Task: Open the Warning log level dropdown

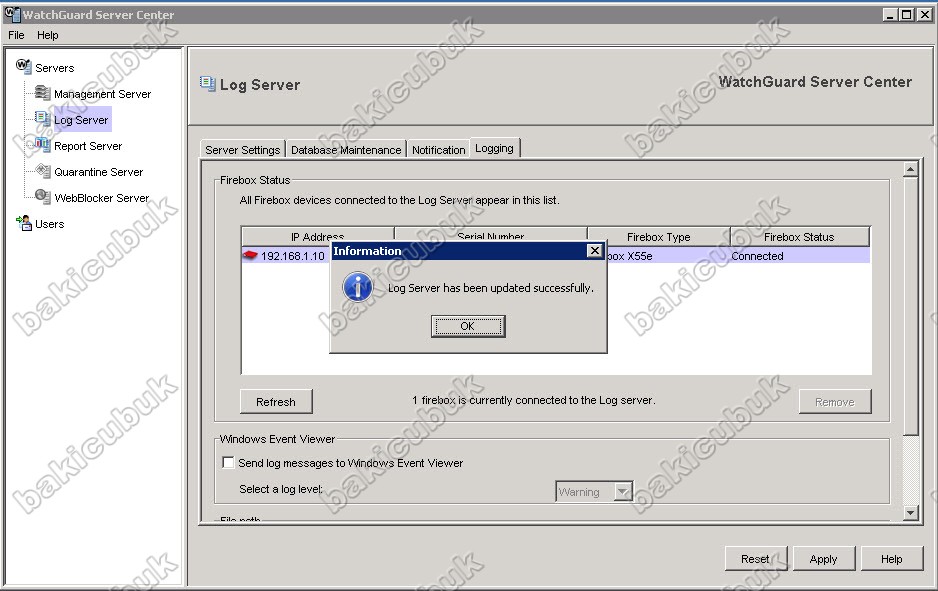Action: (x=623, y=492)
